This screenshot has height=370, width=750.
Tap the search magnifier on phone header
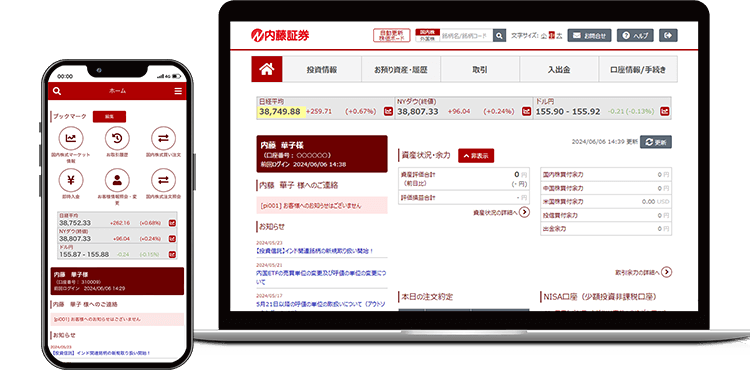pyautogui.click(x=57, y=91)
